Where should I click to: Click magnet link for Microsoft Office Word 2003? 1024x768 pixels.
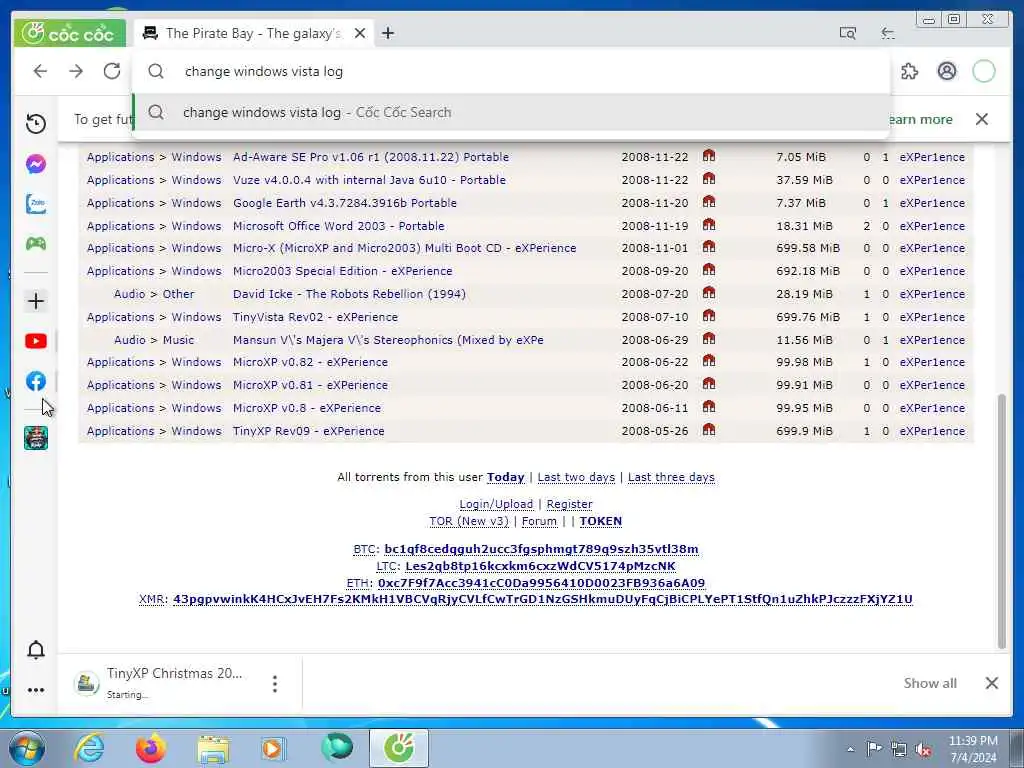[x=709, y=225]
